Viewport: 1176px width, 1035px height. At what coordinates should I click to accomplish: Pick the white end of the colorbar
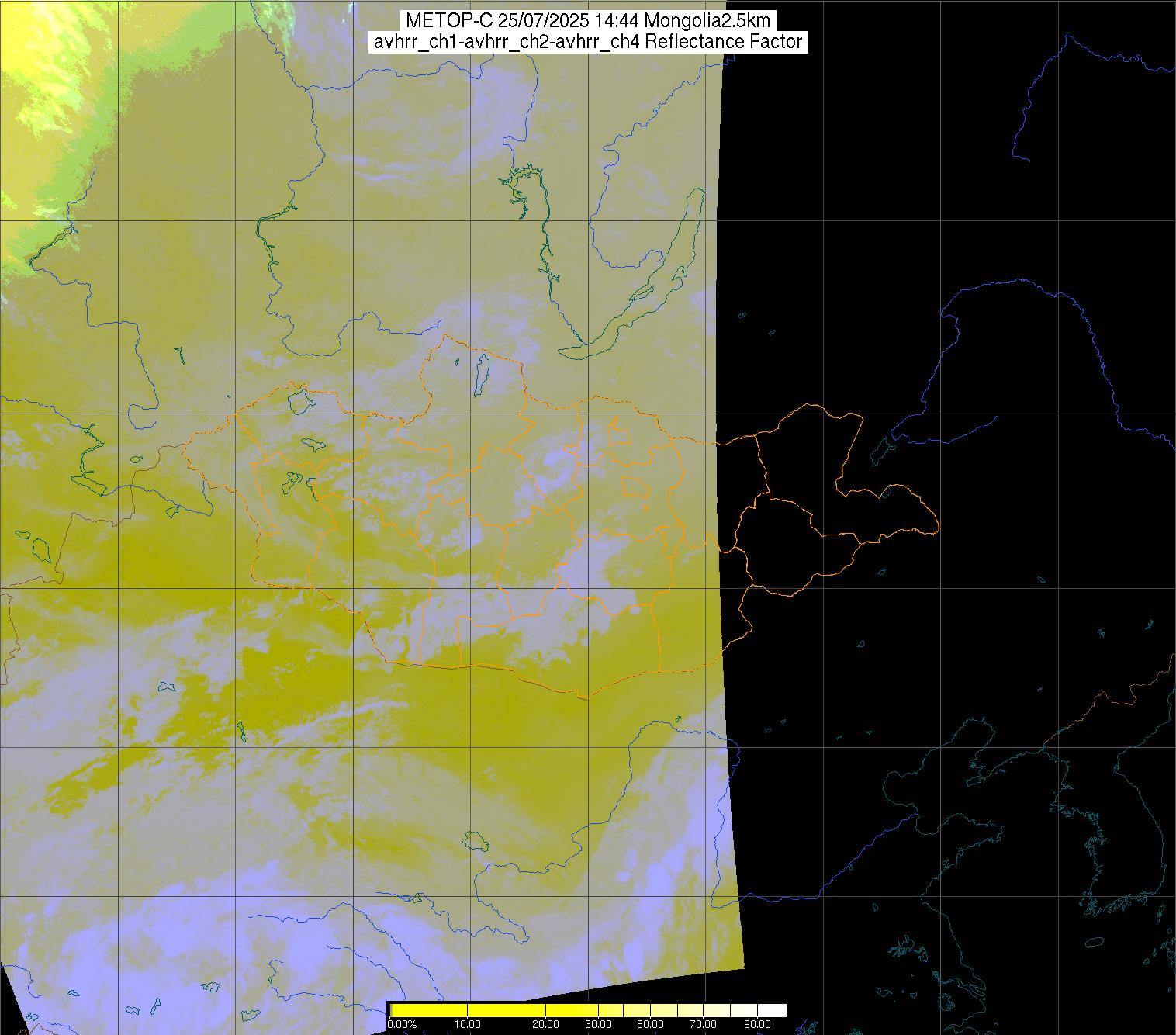(x=780, y=1009)
